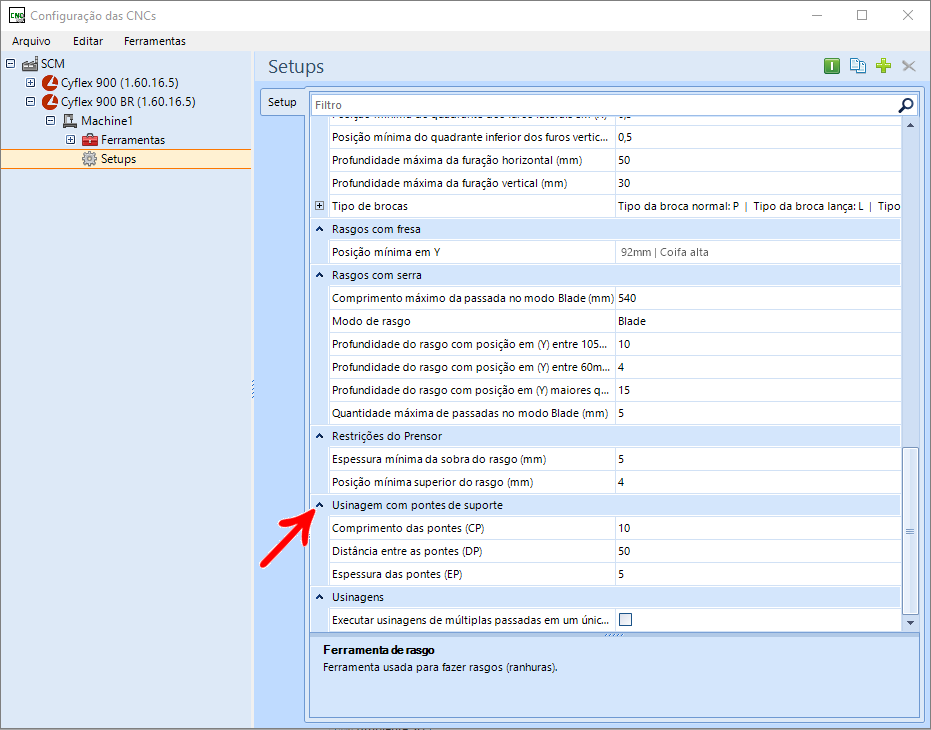Select the Setup tab
The width and height of the screenshot is (931, 730).
(282, 102)
